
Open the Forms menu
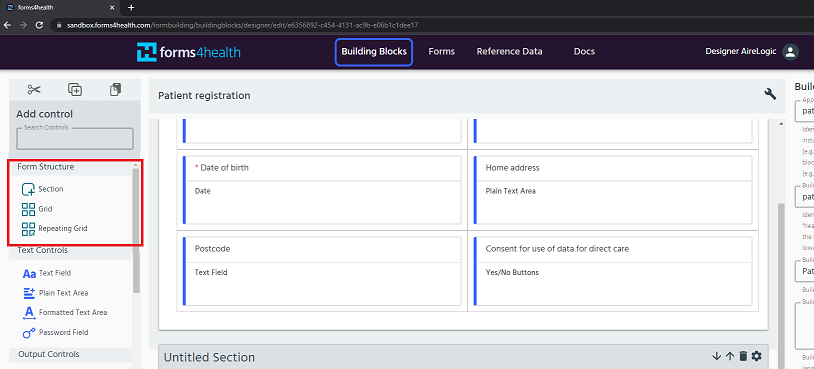[441, 52]
